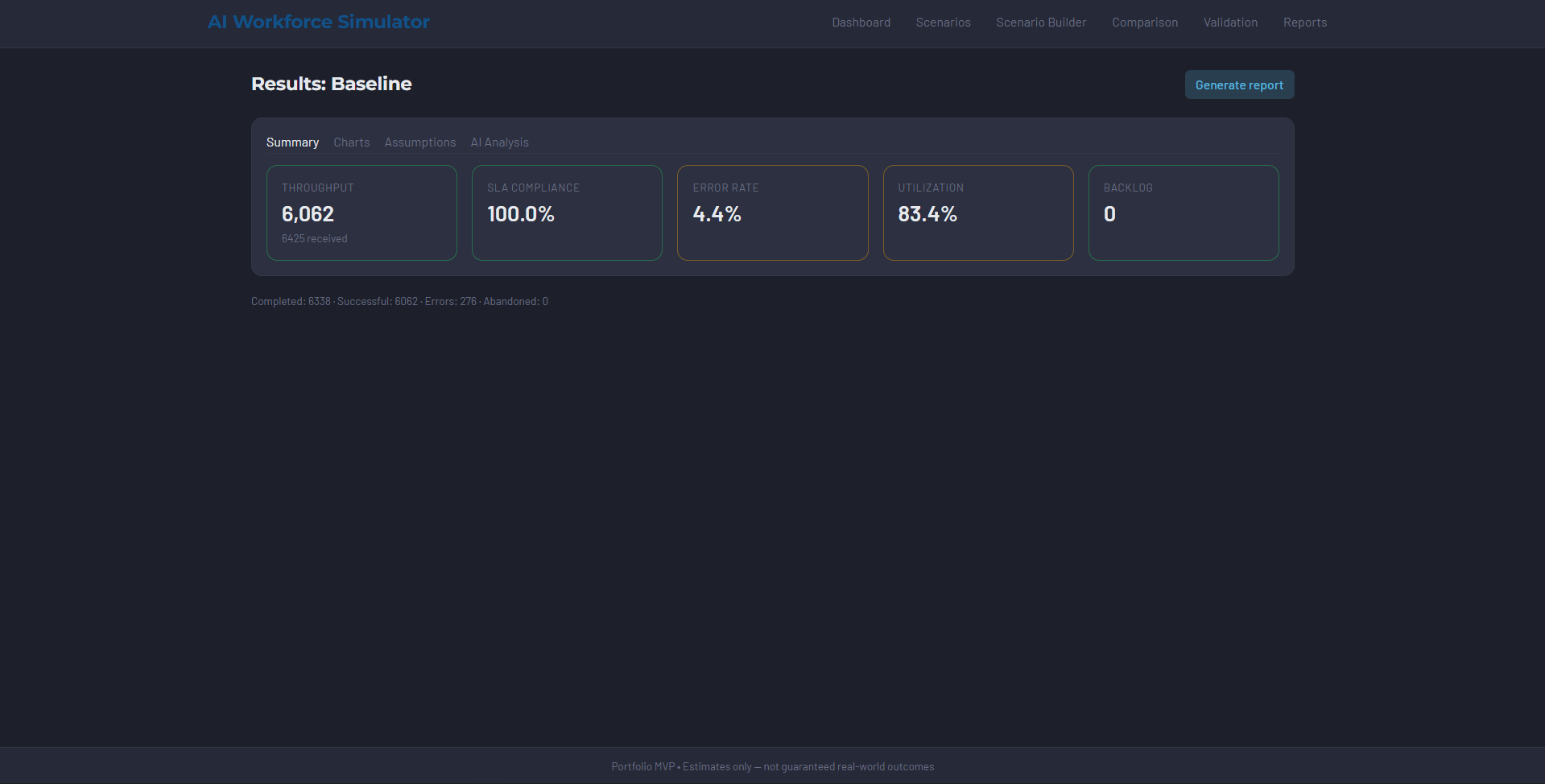Open the Comparison page

1145,23
